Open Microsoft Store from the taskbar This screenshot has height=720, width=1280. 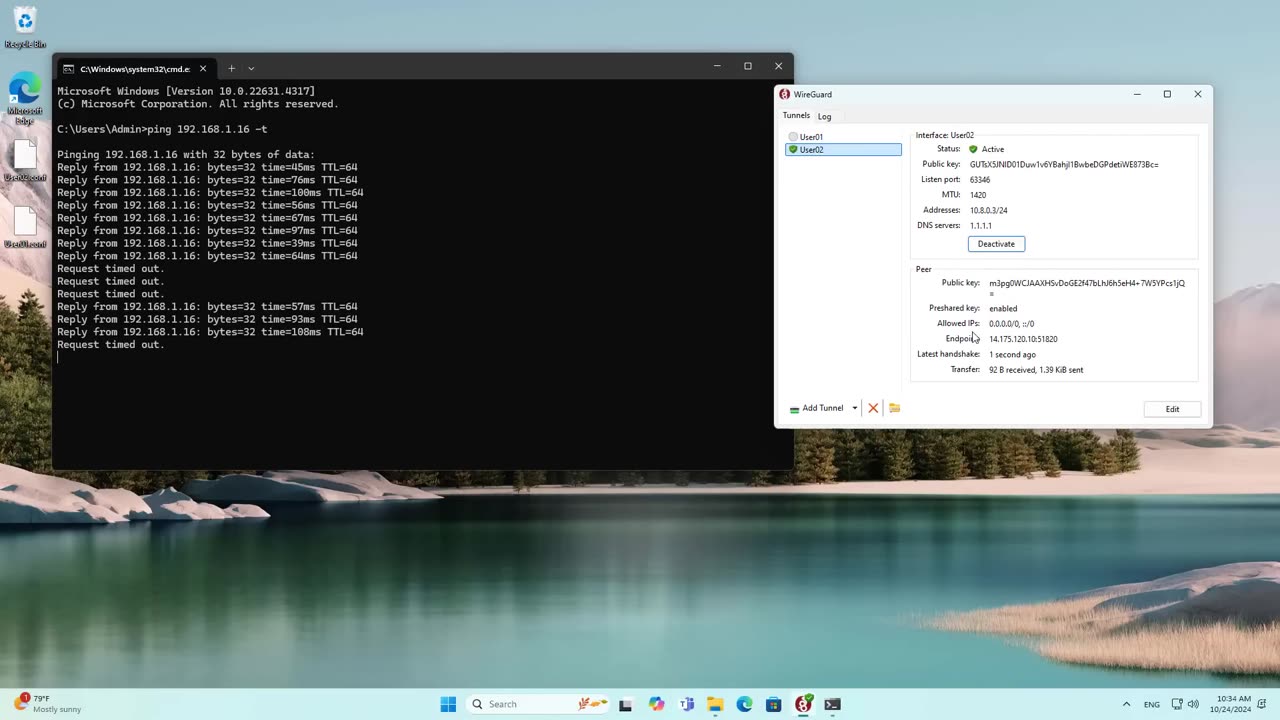click(773, 704)
